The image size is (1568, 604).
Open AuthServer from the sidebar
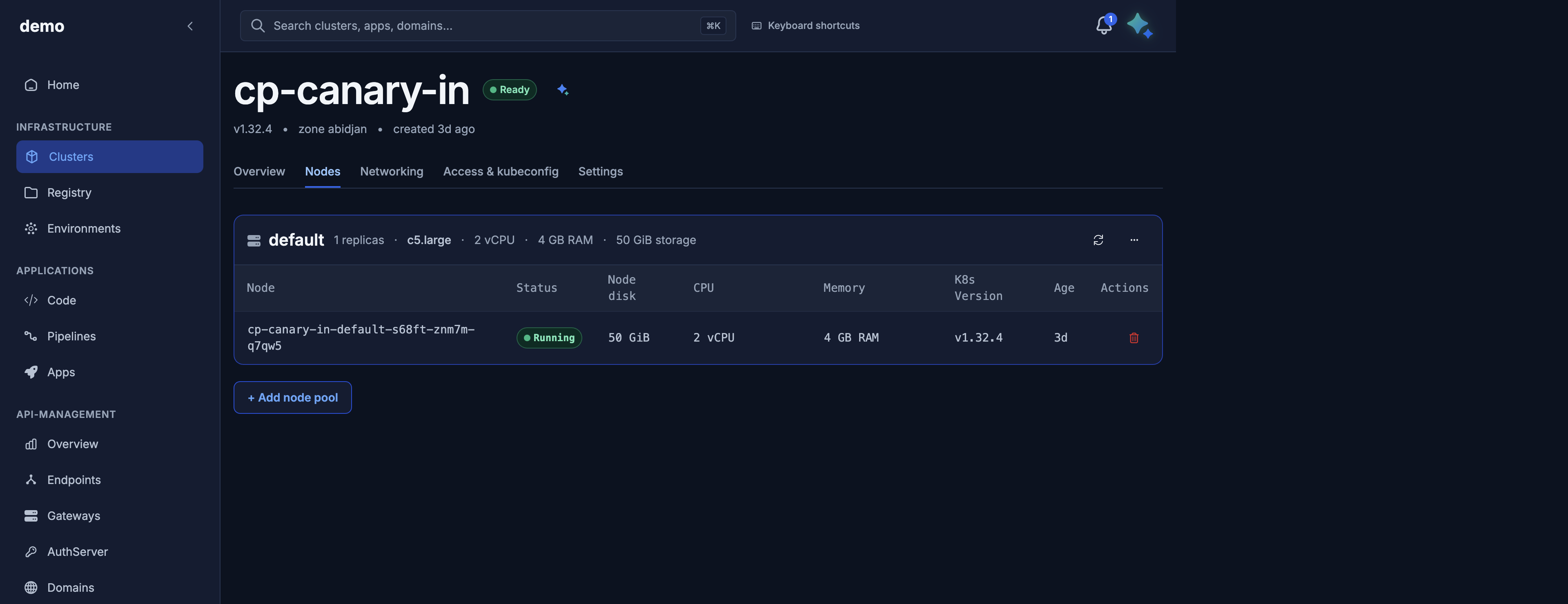[109, 551]
